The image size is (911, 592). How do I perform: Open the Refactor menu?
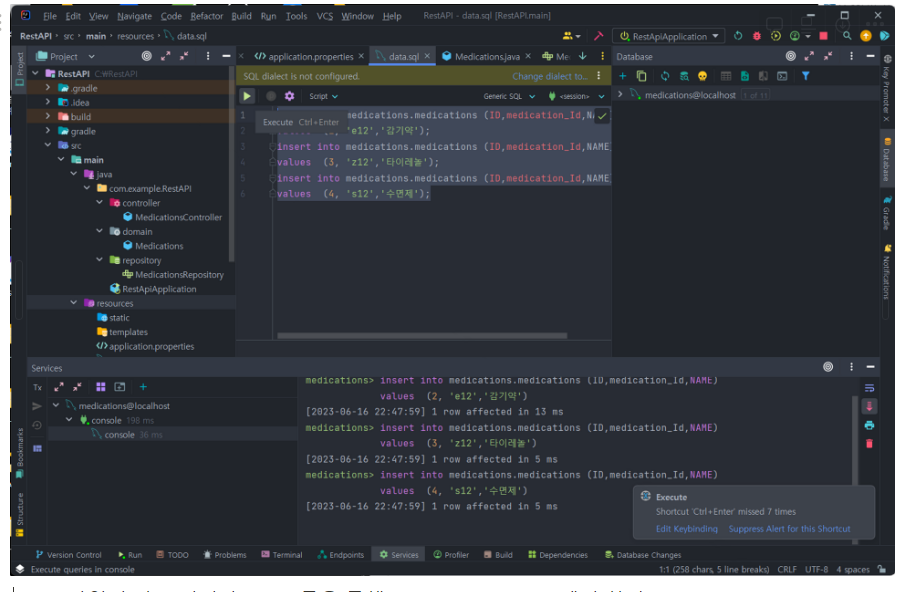[x=206, y=16]
